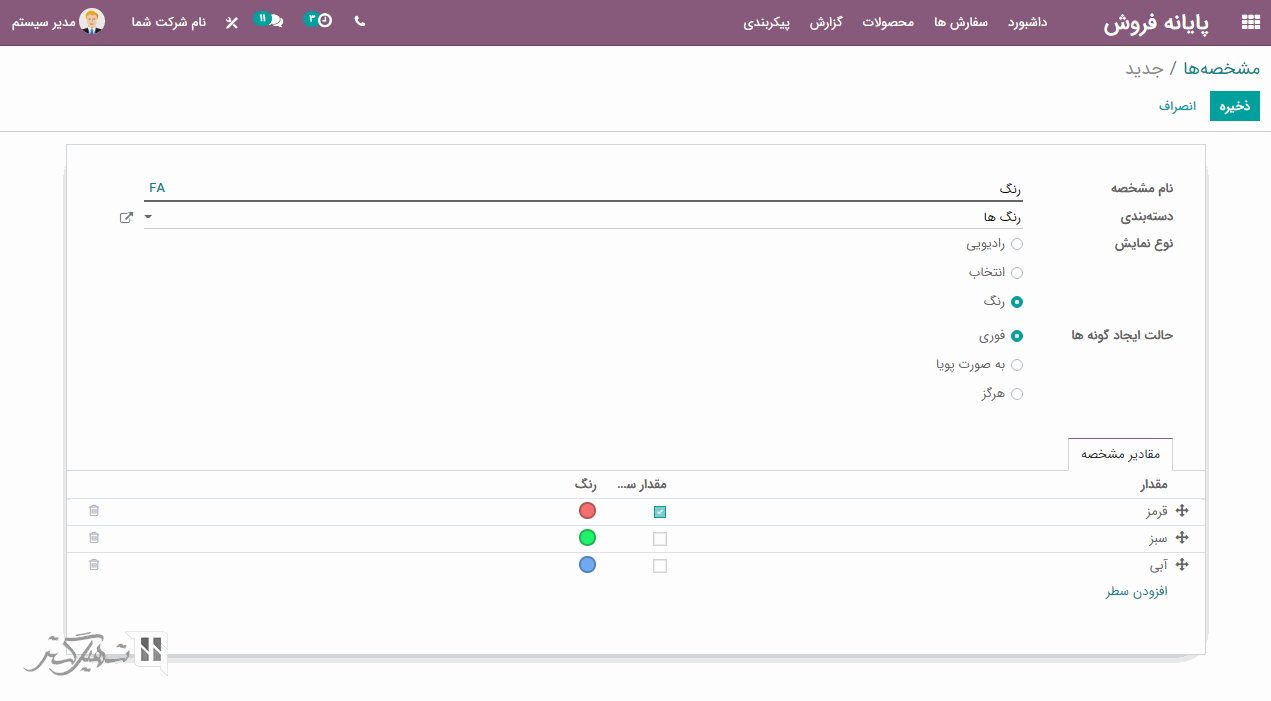Delete the آبی row with trash icon
Image resolution: width=1271 pixels, height=701 pixels.
pos(94,565)
